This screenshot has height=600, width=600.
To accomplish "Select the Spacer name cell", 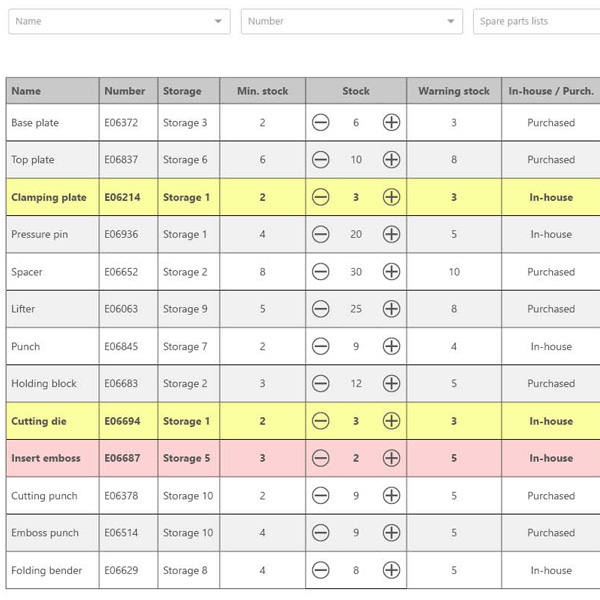I will [52, 272].
